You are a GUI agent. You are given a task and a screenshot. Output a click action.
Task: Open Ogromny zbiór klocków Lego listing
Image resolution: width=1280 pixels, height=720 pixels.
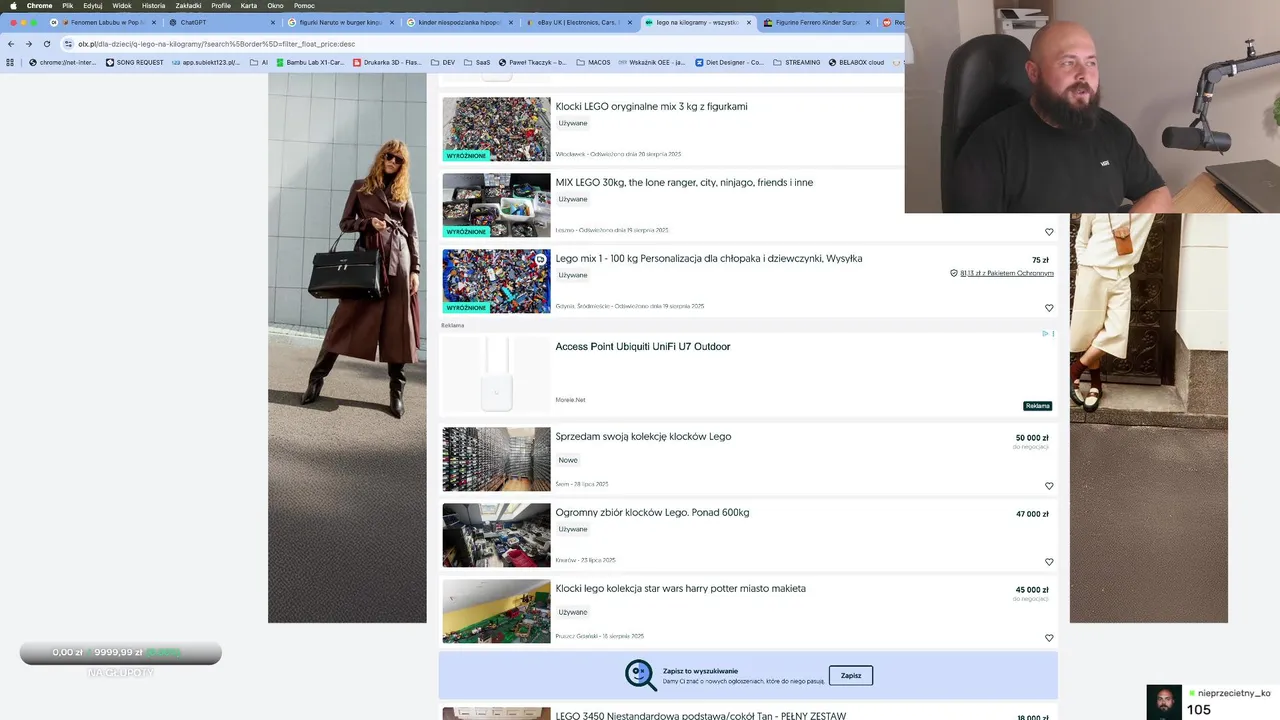tap(652, 512)
